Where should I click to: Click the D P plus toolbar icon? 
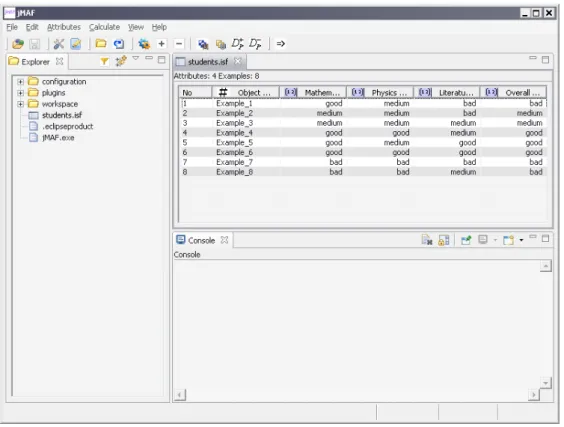(x=237, y=44)
